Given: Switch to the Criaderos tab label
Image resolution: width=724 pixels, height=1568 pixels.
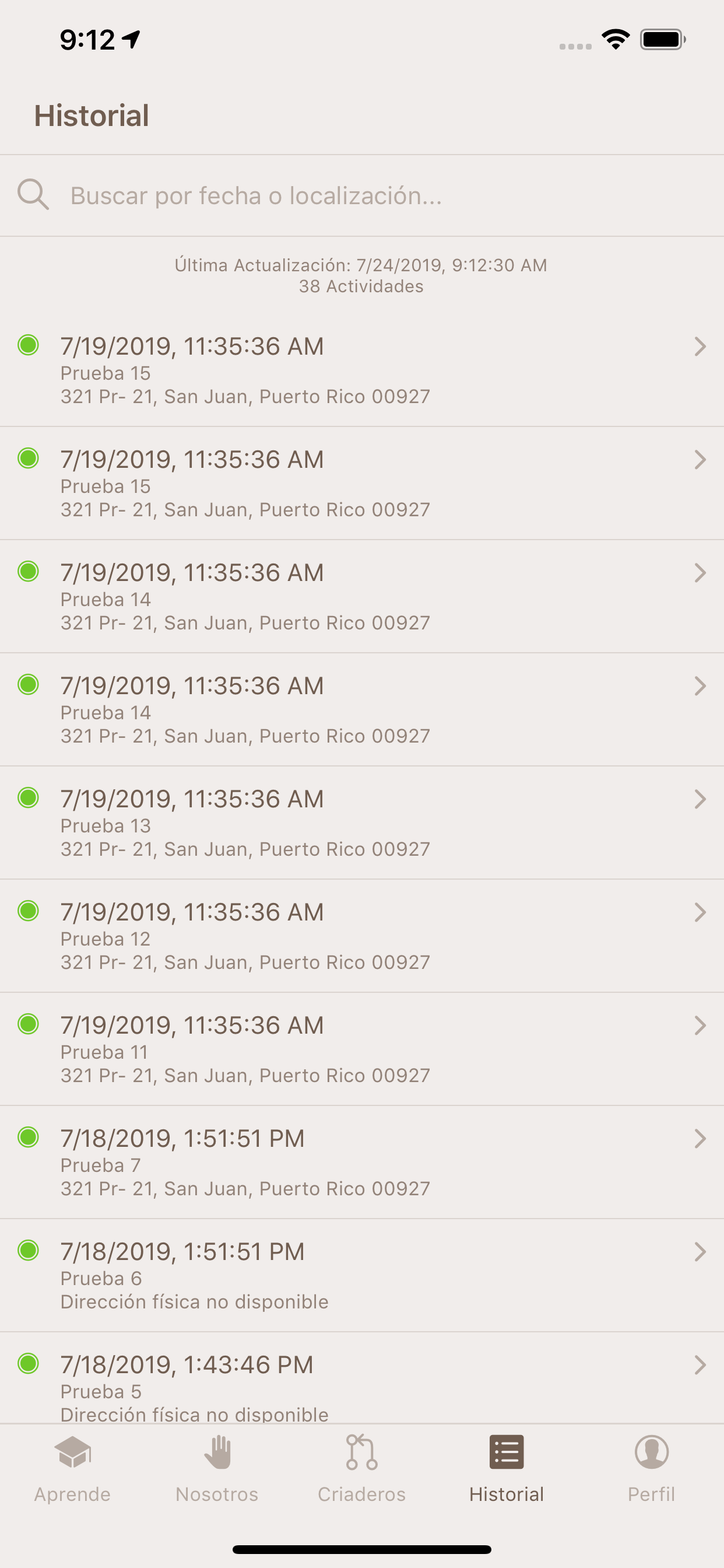Looking at the screenshot, I should click(x=361, y=1494).
